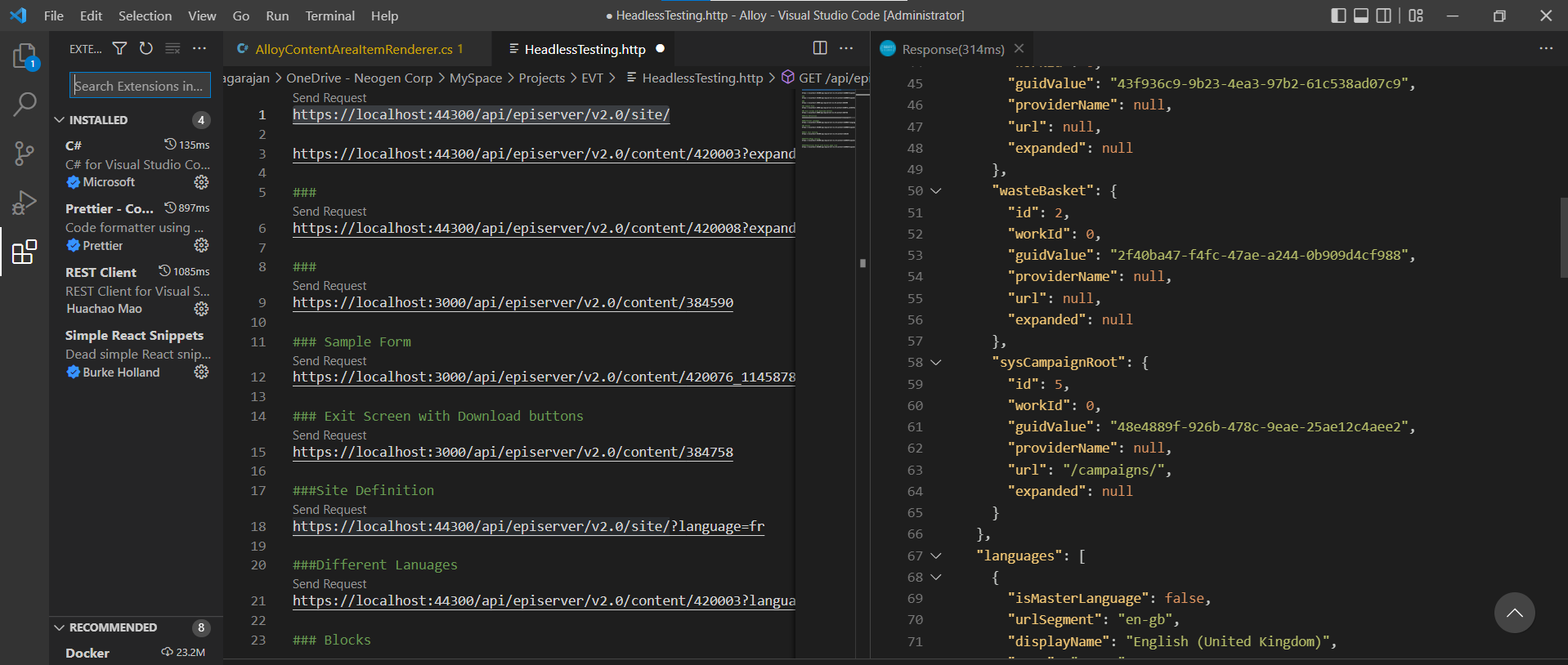Open Run and Debug view
Image resolution: width=1568 pixels, height=665 pixels.
(x=25, y=202)
